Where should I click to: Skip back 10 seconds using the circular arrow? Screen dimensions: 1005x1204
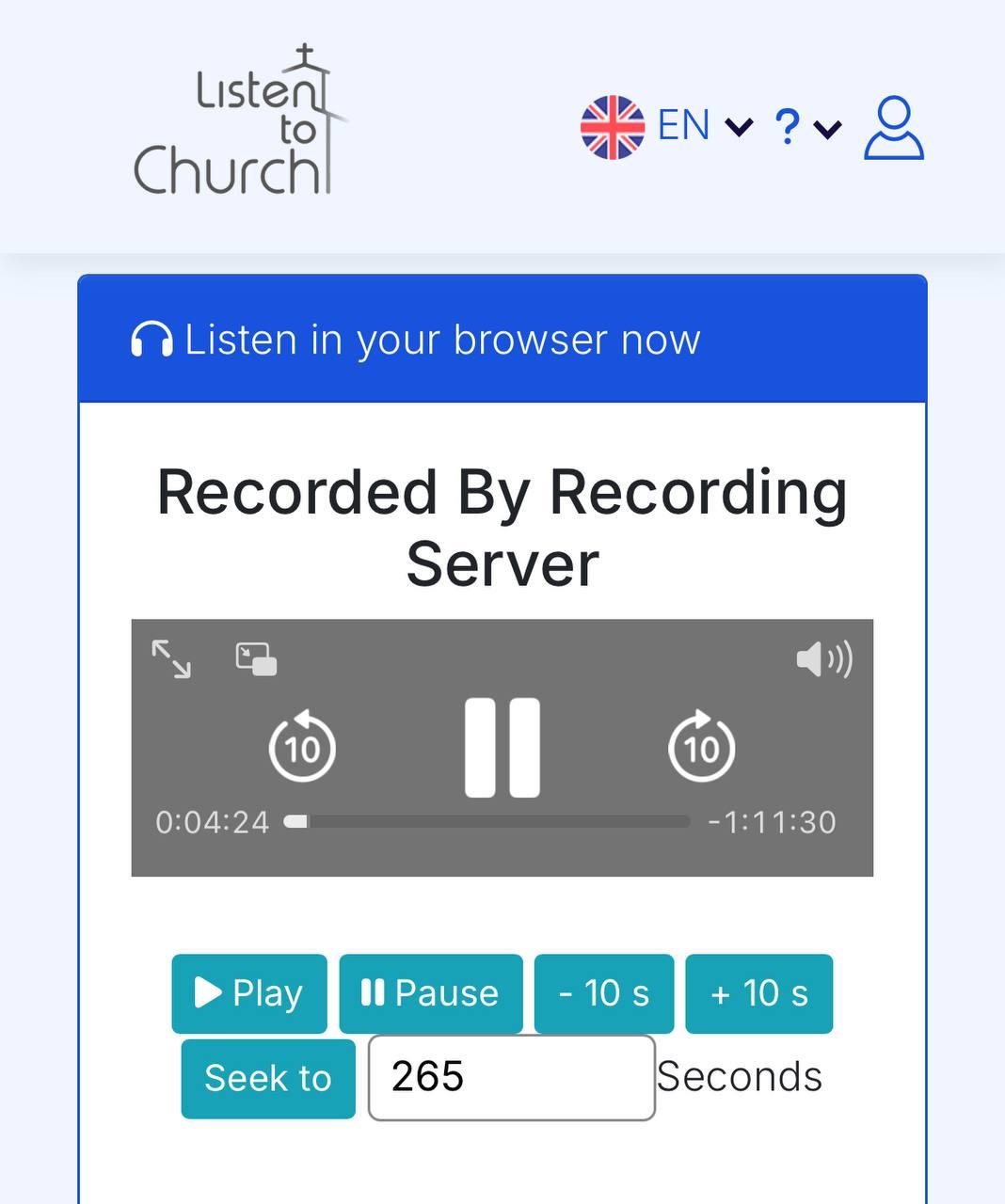[302, 747]
